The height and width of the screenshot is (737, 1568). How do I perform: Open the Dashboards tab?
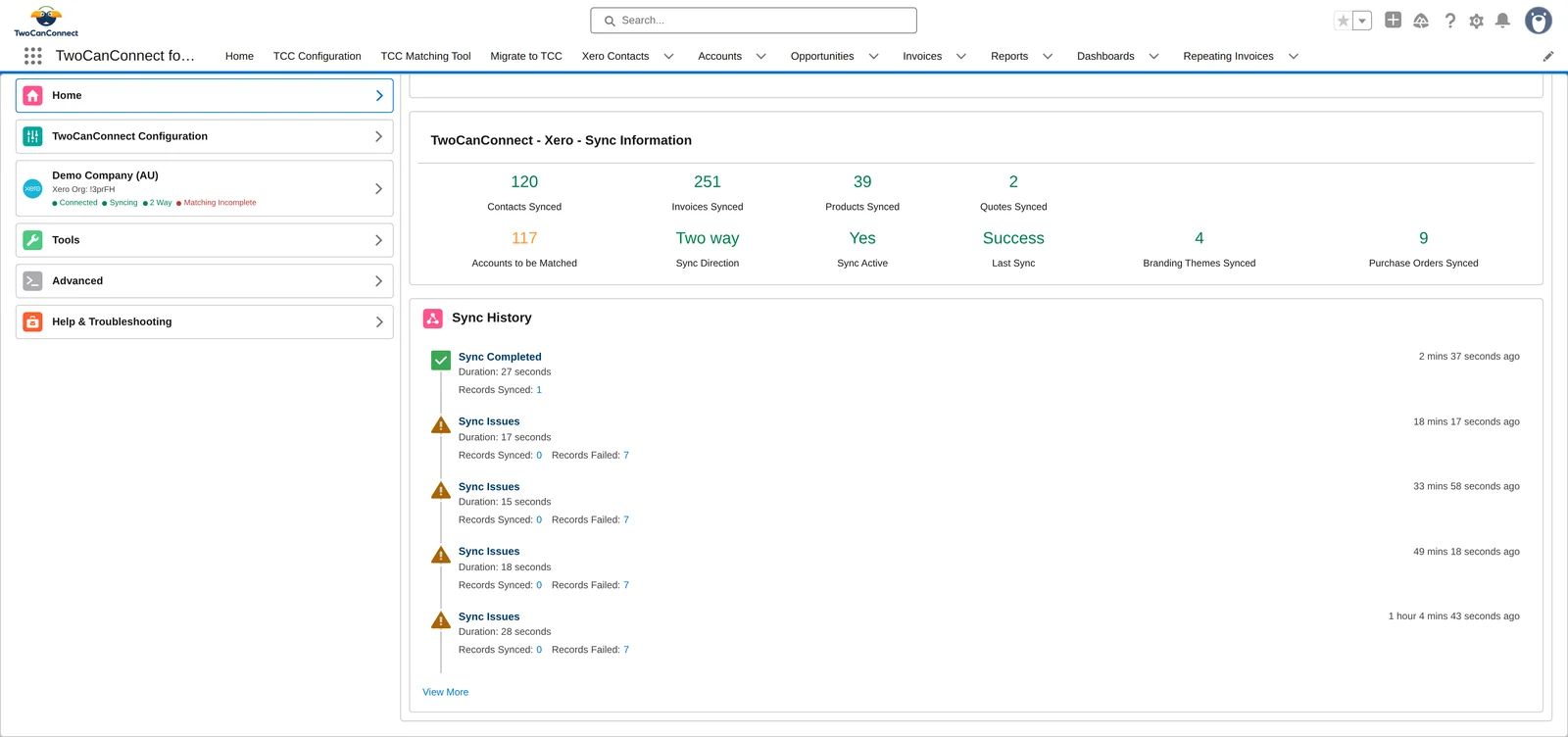pos(1105,56)
